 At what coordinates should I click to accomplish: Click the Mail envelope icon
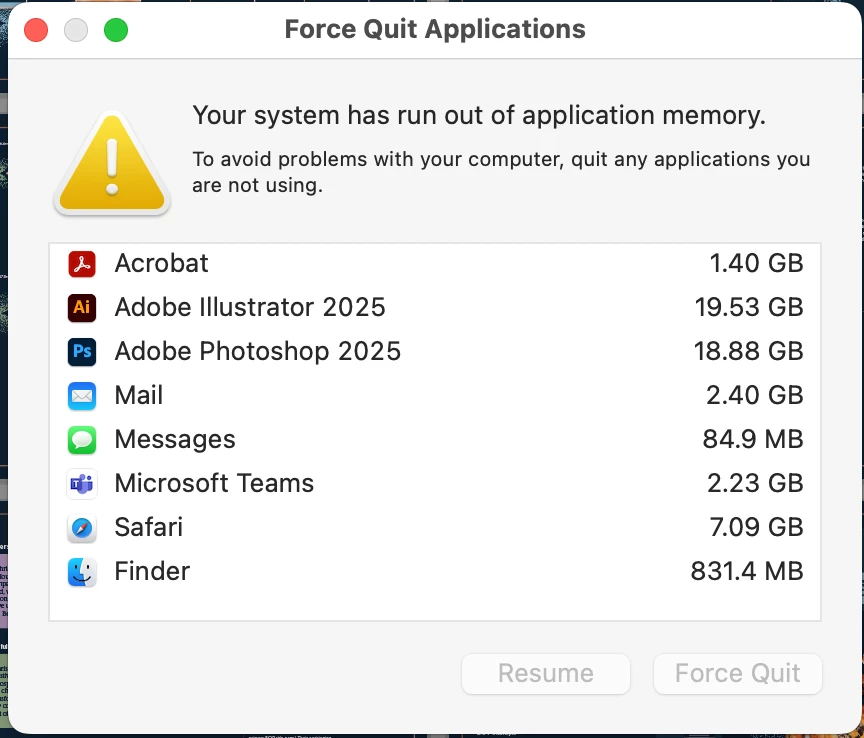(x=82, y=396)
